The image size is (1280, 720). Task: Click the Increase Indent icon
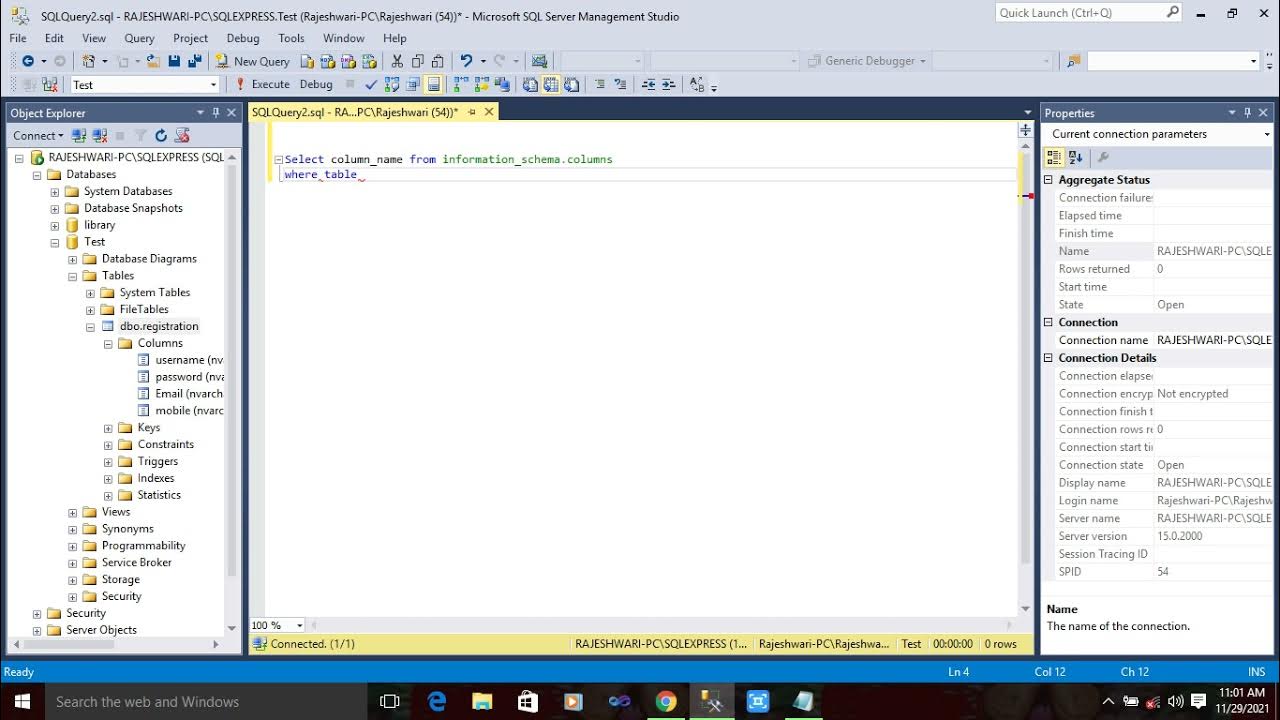click(x=668, y=85)
